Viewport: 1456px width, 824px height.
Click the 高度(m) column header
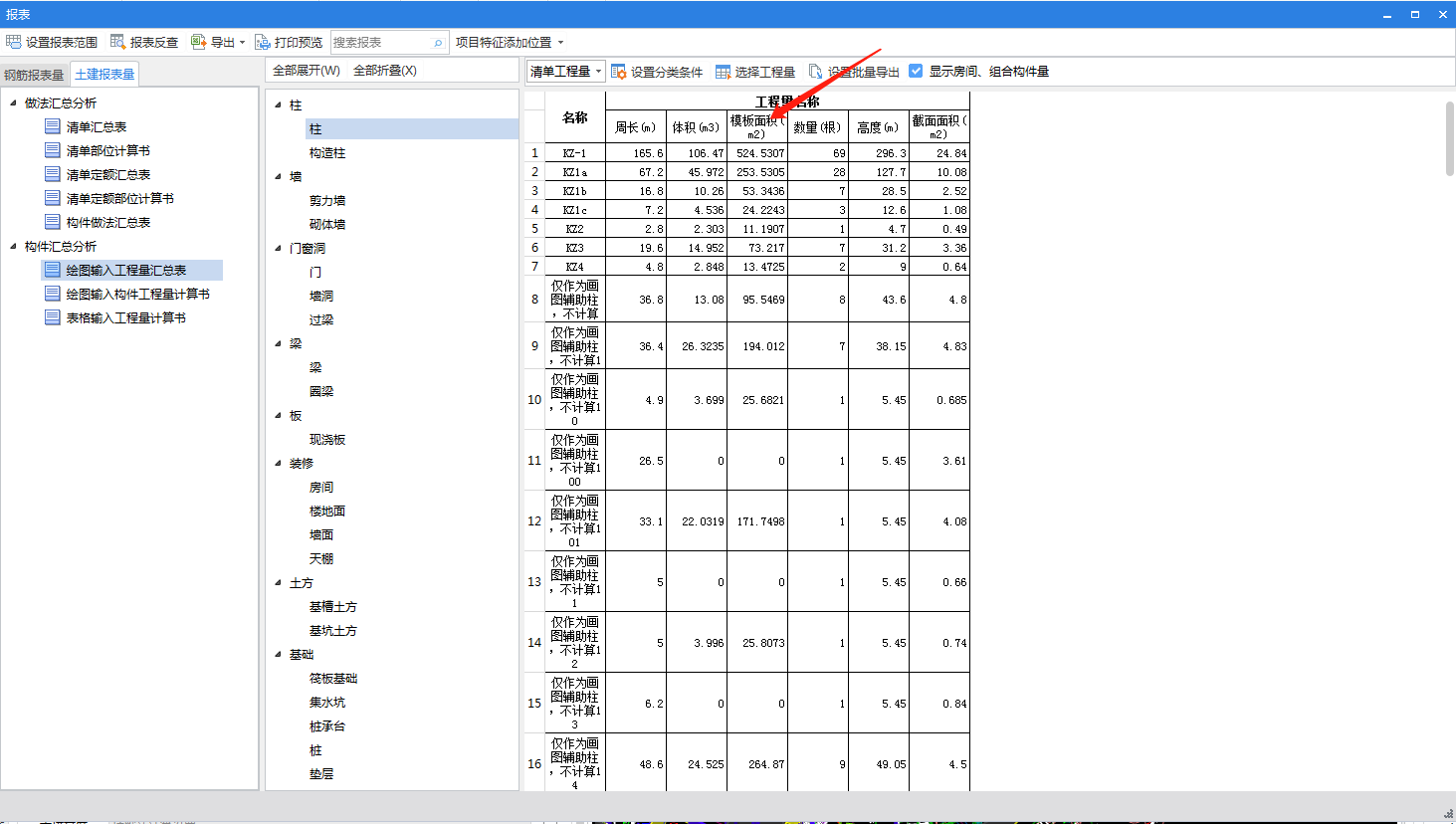879,127
